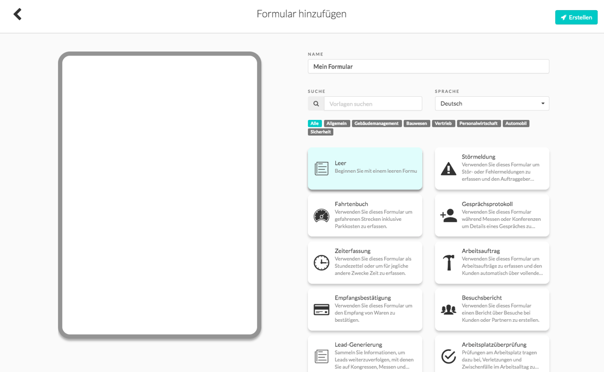Select the Leer blank form template
This screenshot has height=372, width=604.
365,169
